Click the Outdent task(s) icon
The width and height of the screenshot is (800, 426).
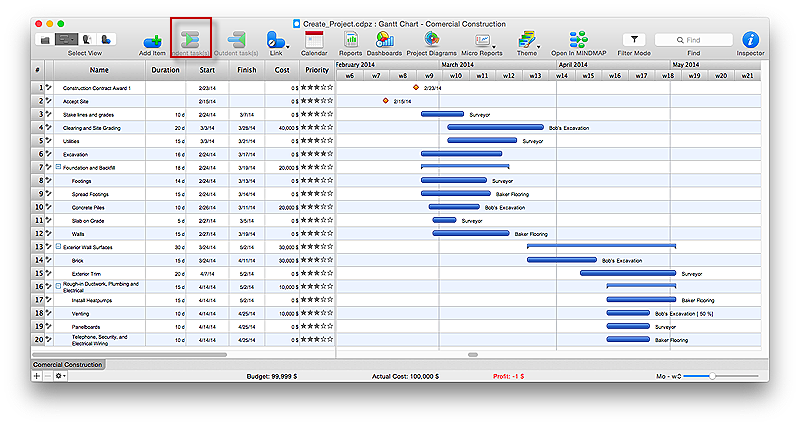(236, 39)
